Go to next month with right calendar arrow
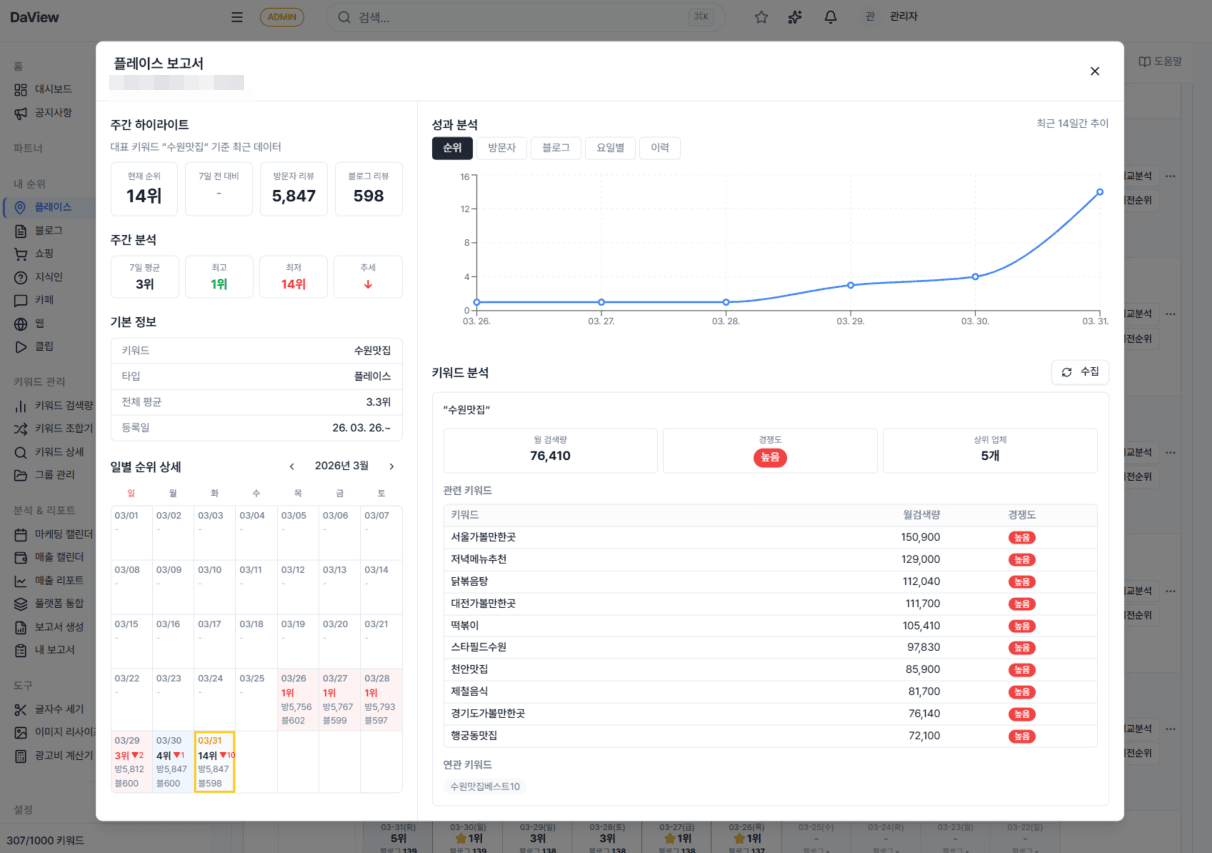The image size is (1212, 853). click(x=391, y=466)
